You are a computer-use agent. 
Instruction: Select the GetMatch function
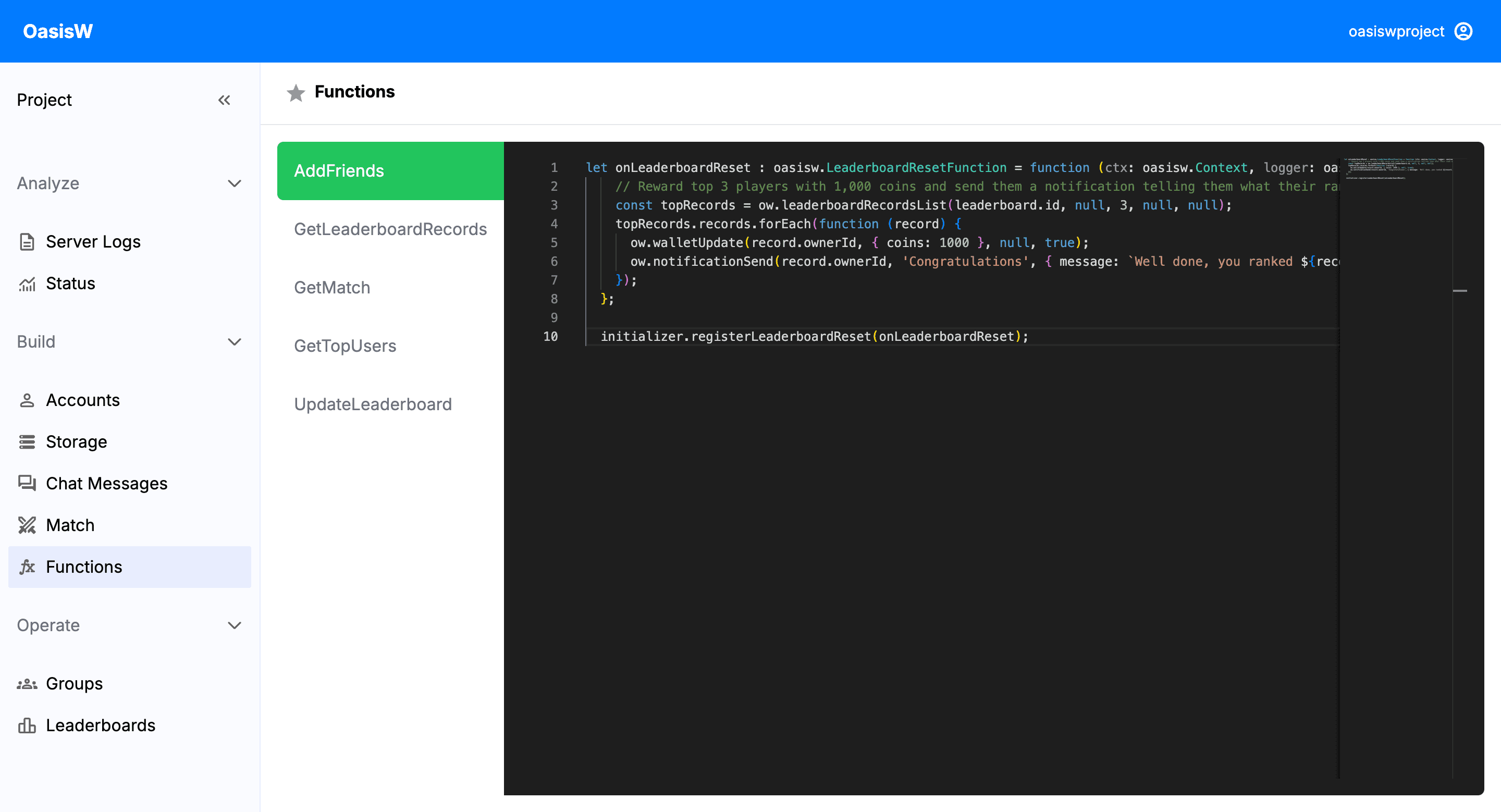click(x=390, y=287)
